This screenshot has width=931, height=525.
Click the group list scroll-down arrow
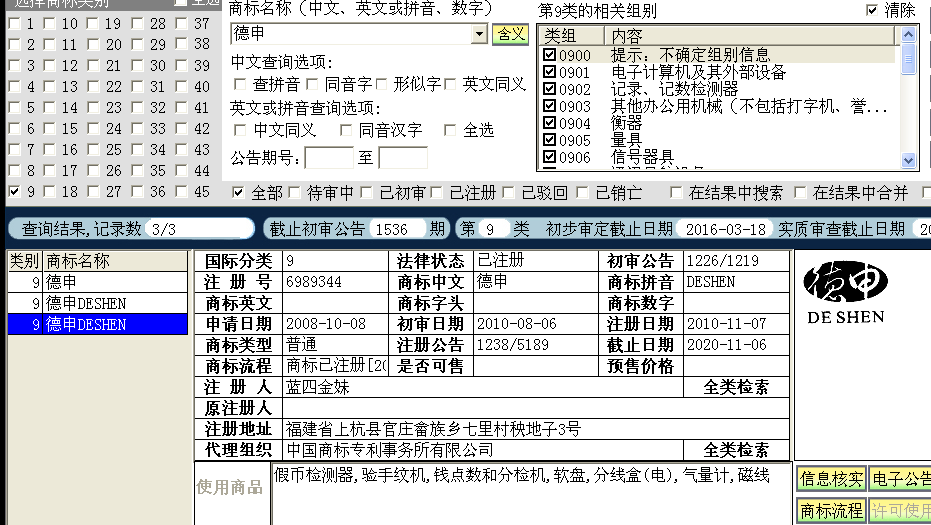[908, 160]
